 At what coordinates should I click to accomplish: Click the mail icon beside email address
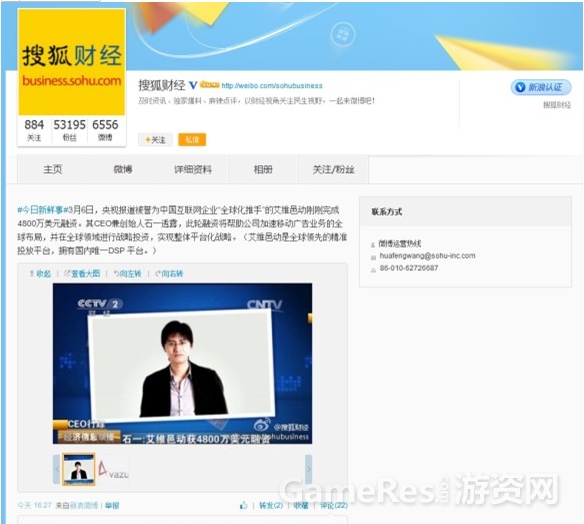[373, 257]
